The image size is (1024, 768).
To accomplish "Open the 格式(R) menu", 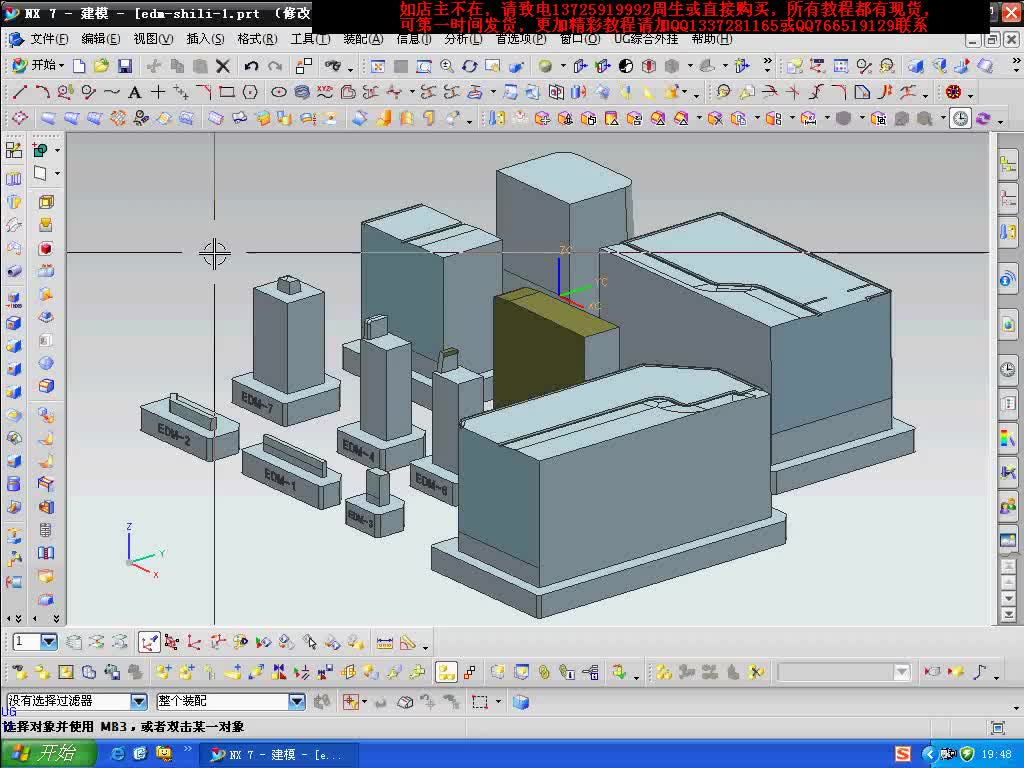I will (257, 39).
